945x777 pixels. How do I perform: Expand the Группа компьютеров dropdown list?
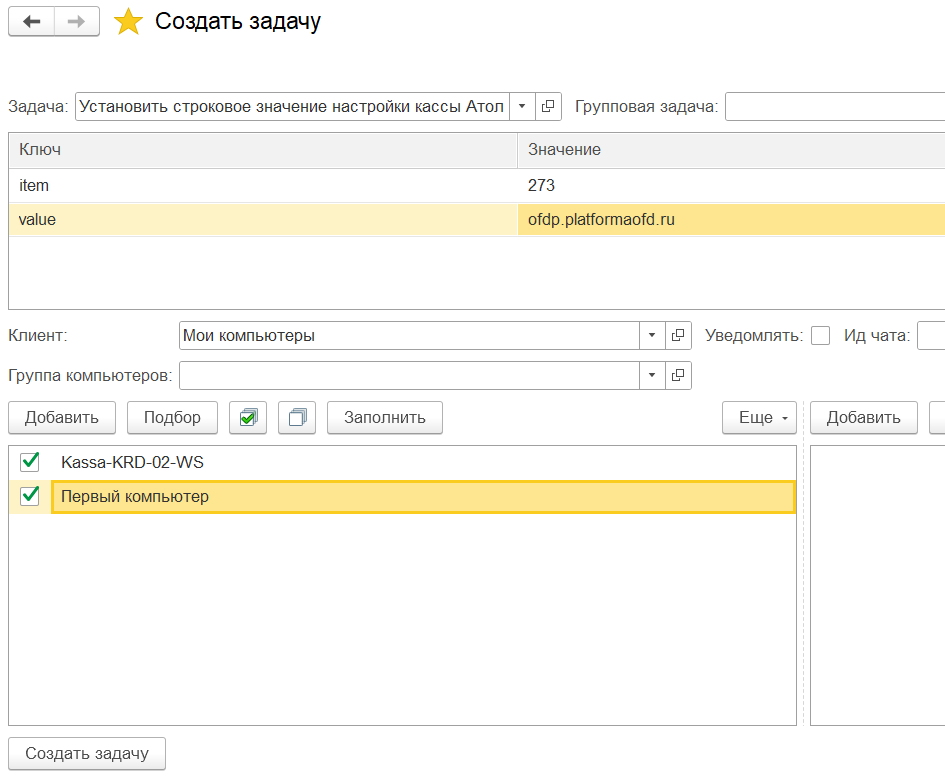[652, 376]
